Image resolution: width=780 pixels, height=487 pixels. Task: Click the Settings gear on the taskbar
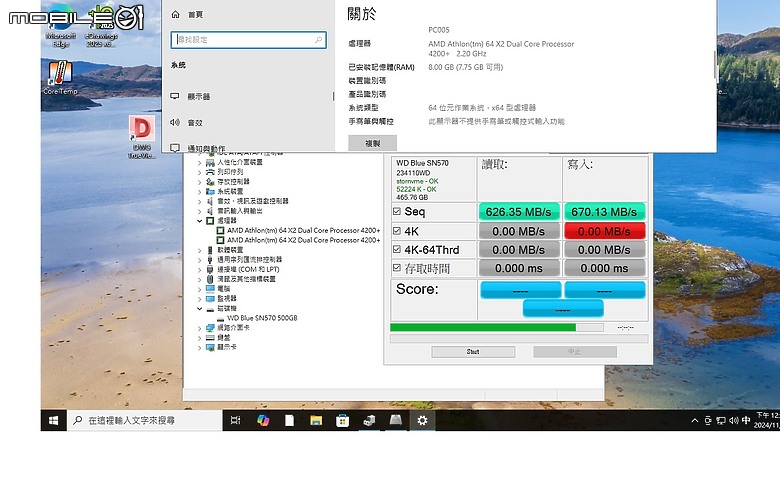pyautogui.click(x=422, y=421)
